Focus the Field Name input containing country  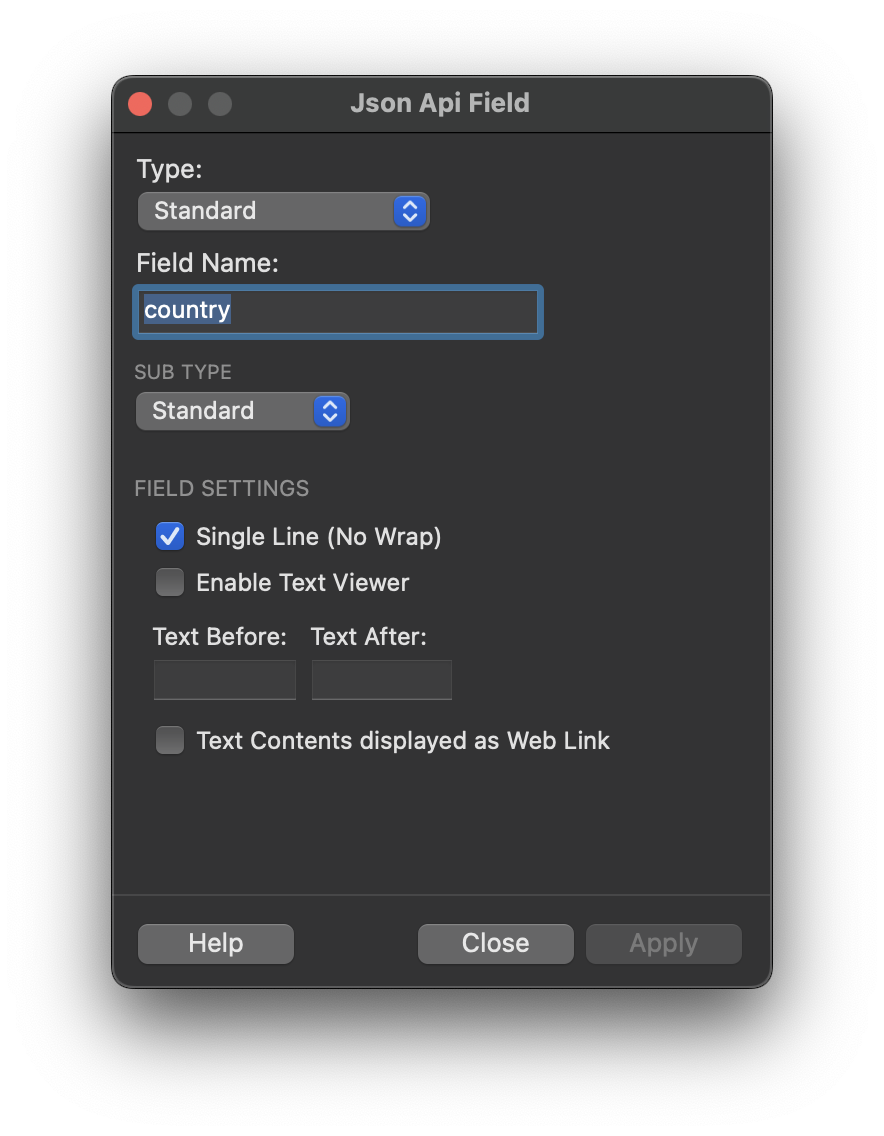(338, 311)
